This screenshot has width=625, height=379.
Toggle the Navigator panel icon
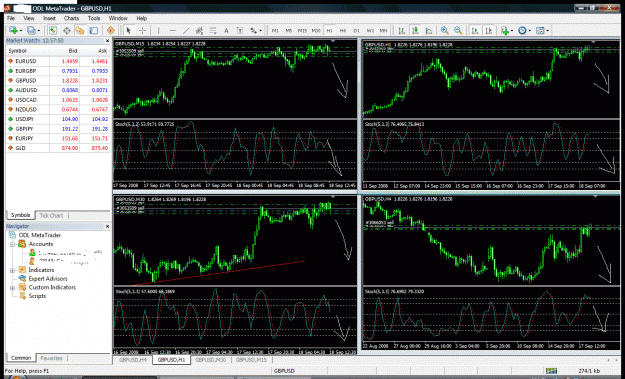[x=80, y=30]
